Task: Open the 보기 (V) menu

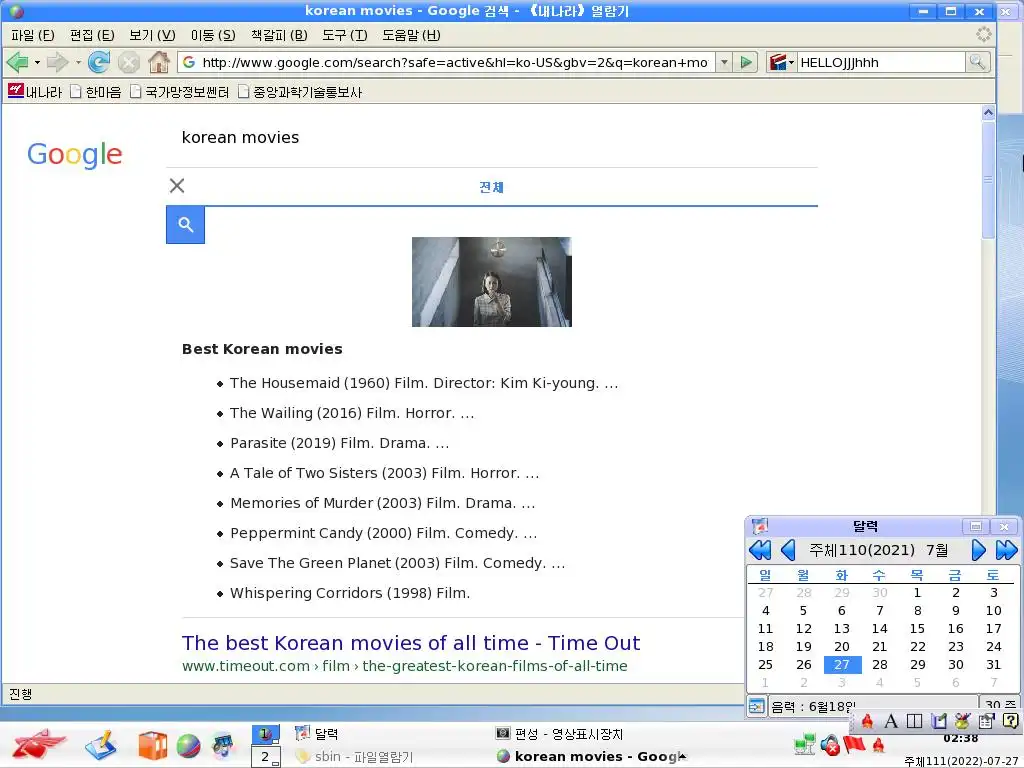Action: coord(152,35)
